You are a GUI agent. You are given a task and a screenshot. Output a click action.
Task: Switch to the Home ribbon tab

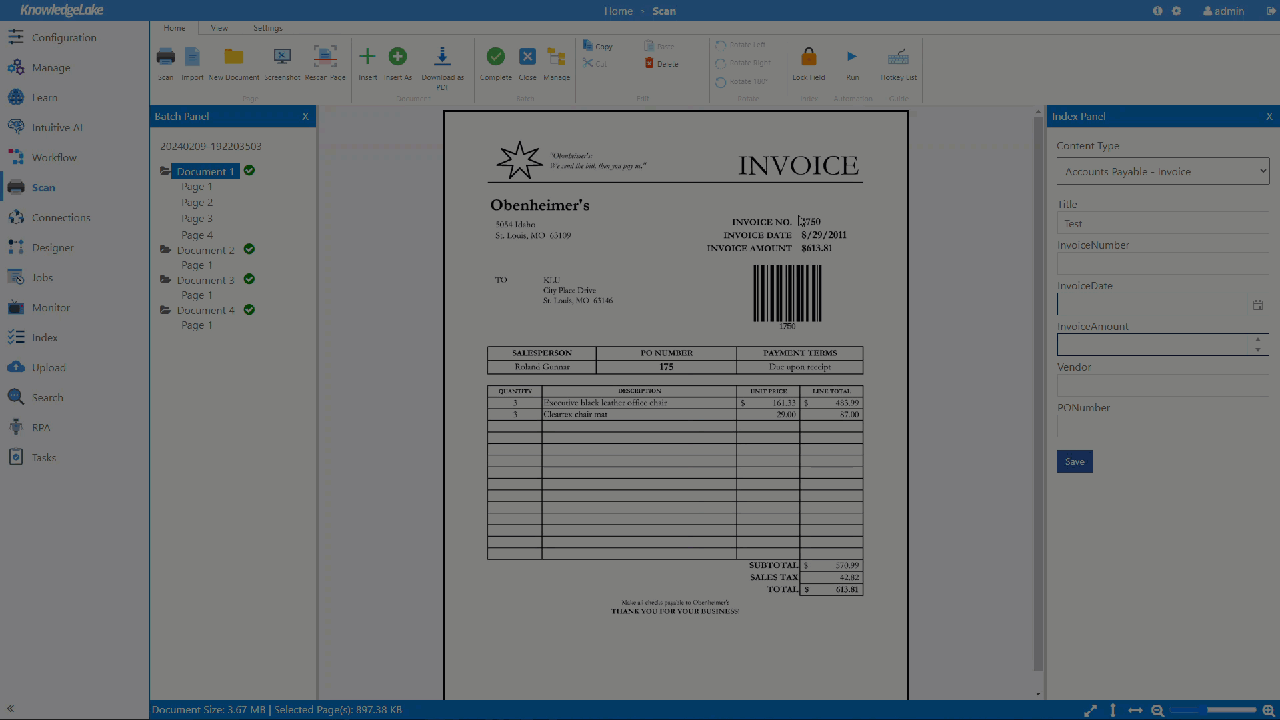174,28
